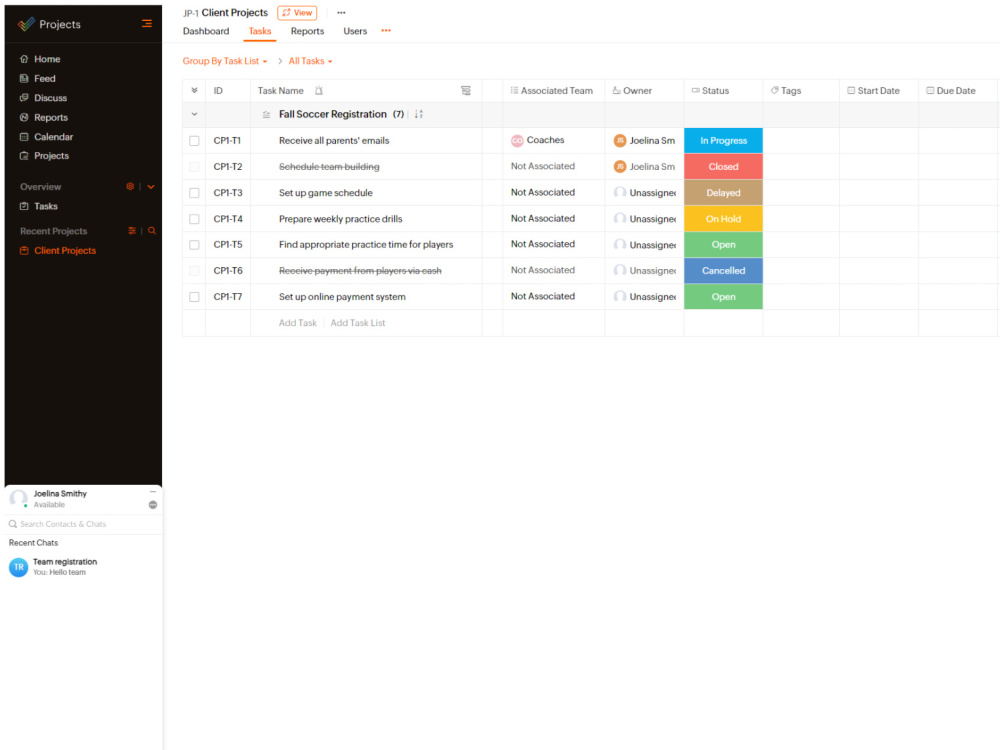Open Group By Task List dropdown
This screenshot has height=750, width=1000.
[x=224, y=61]
